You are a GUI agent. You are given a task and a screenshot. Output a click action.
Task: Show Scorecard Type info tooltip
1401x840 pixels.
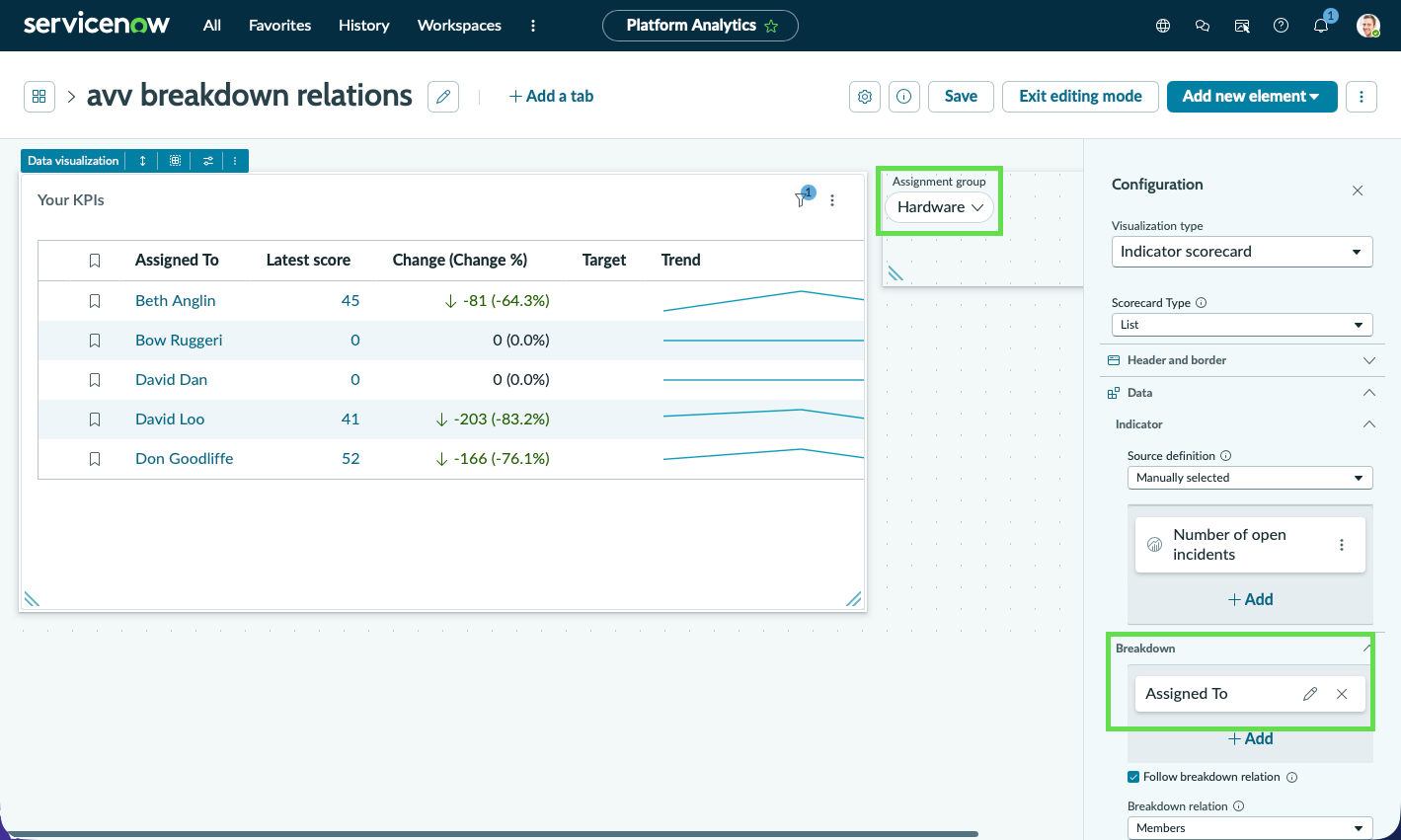(1202, 303)
